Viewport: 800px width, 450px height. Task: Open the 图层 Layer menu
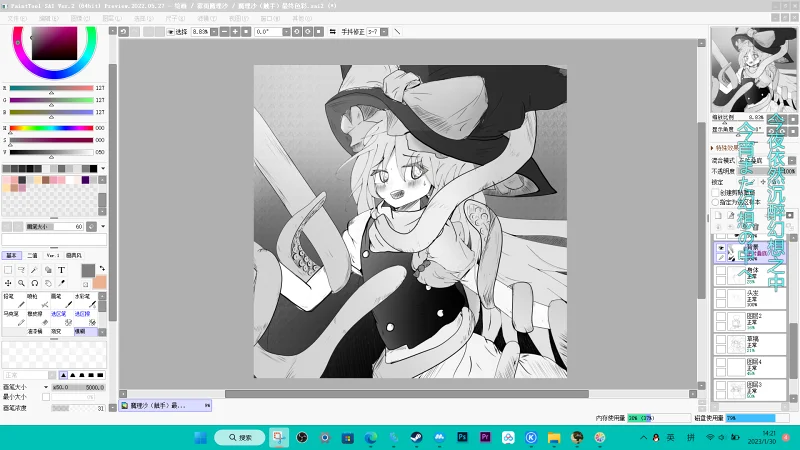(x=112, y=18)
